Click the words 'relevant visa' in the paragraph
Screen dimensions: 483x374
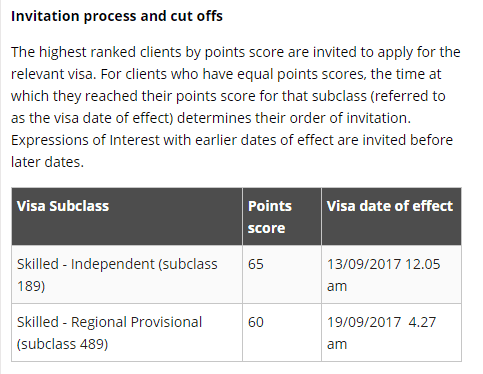53,74
